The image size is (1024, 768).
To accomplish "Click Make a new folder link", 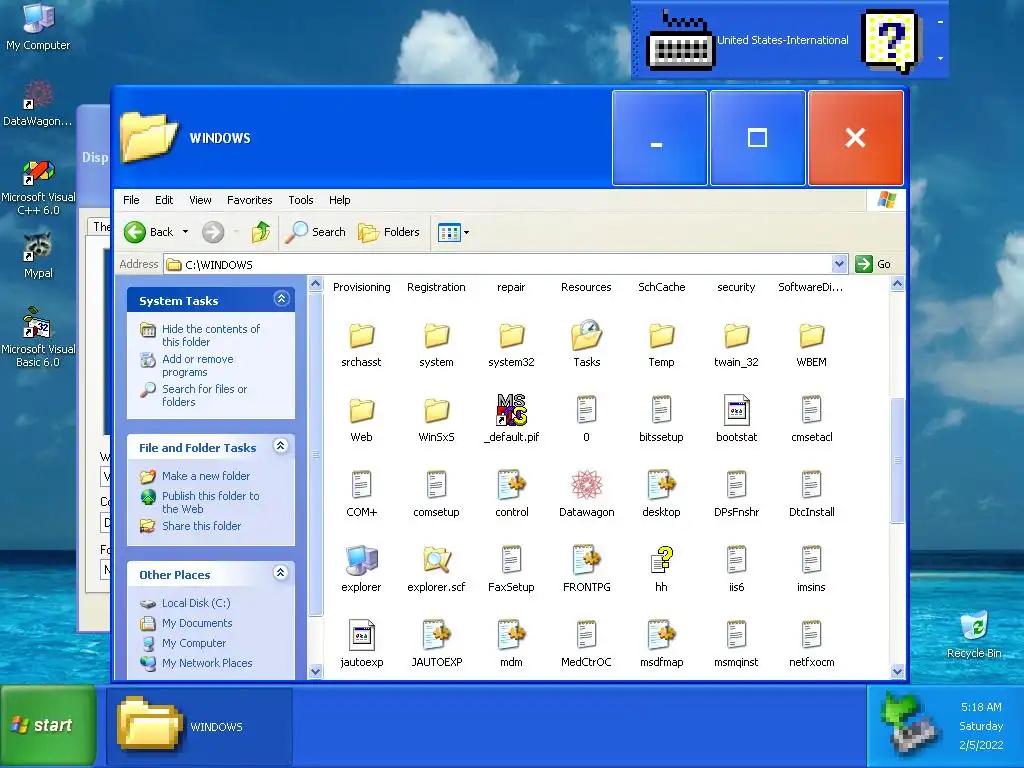I will click(x=206, y=476).
